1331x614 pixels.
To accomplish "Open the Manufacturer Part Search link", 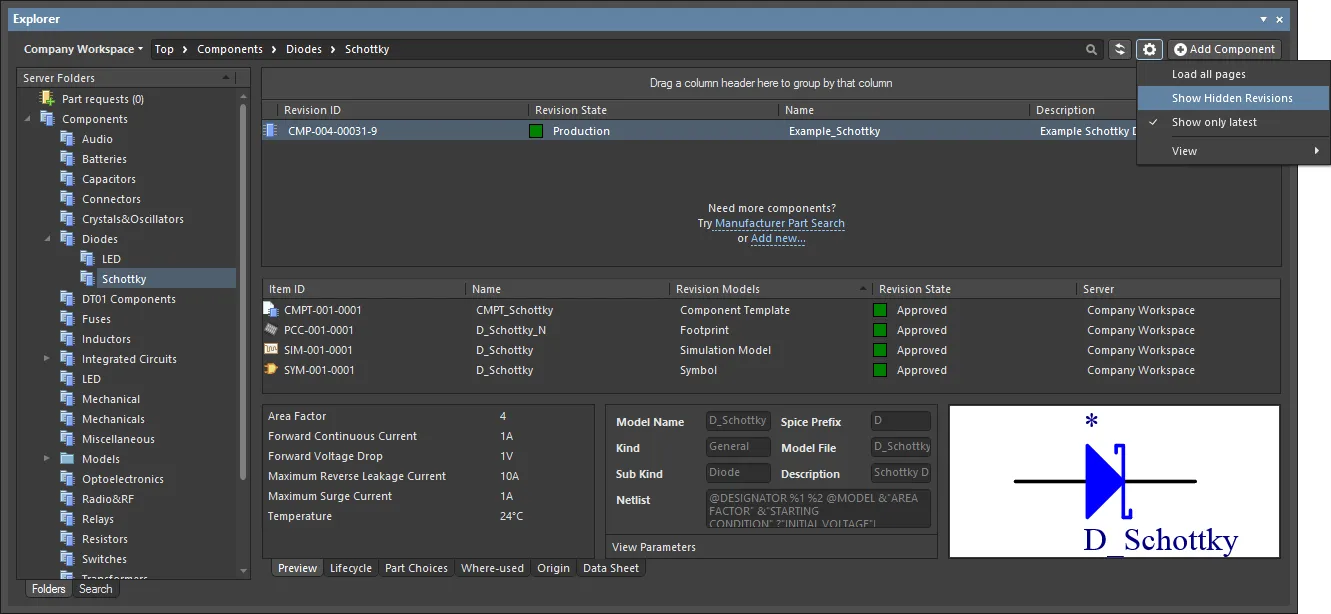I will (x=779, y=224).
